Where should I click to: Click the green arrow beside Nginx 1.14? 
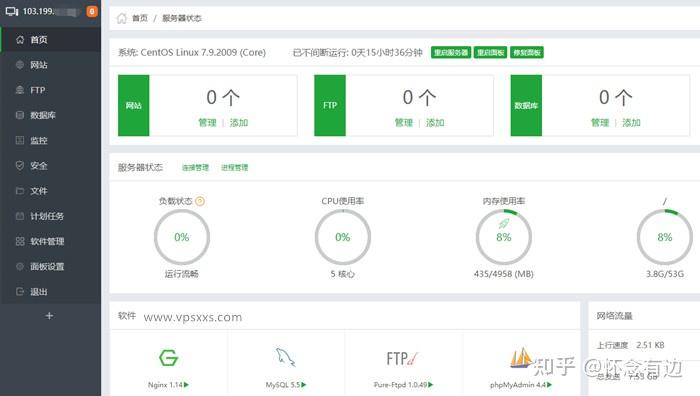click(x=187, y=385)
